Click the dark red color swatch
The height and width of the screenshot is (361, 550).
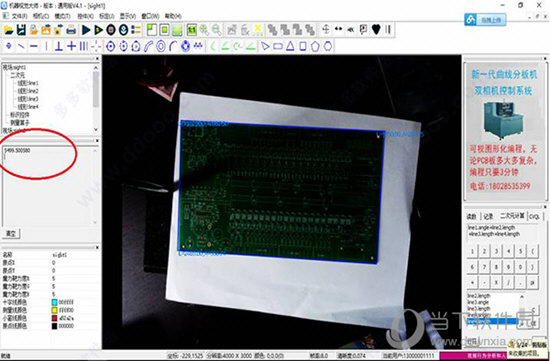click(54, 318)
